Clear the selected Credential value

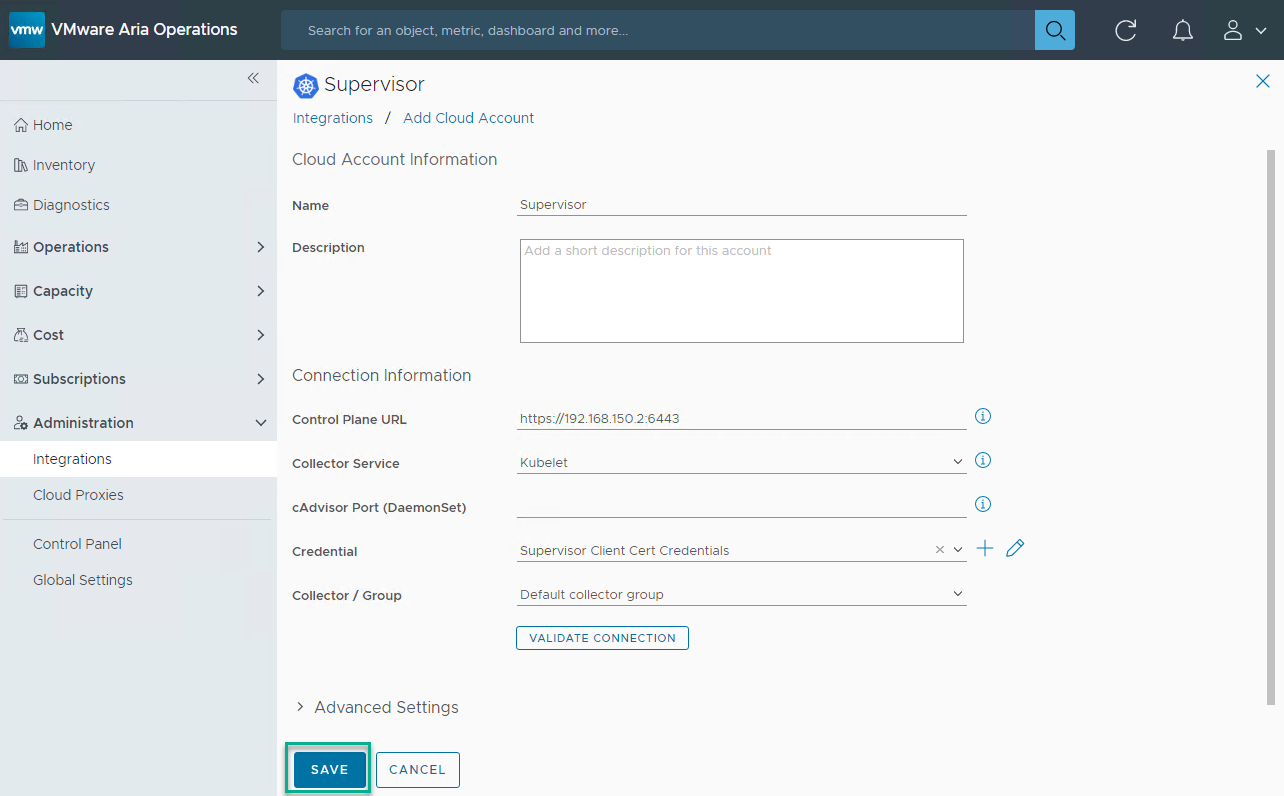[939, 550]
